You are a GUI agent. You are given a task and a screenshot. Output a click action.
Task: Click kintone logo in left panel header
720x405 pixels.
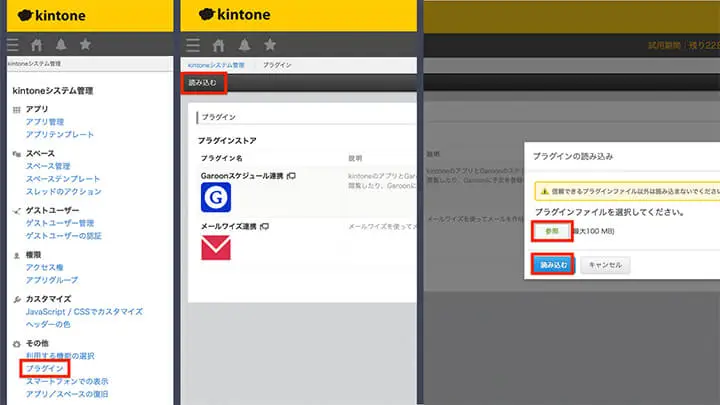[51, 15]
